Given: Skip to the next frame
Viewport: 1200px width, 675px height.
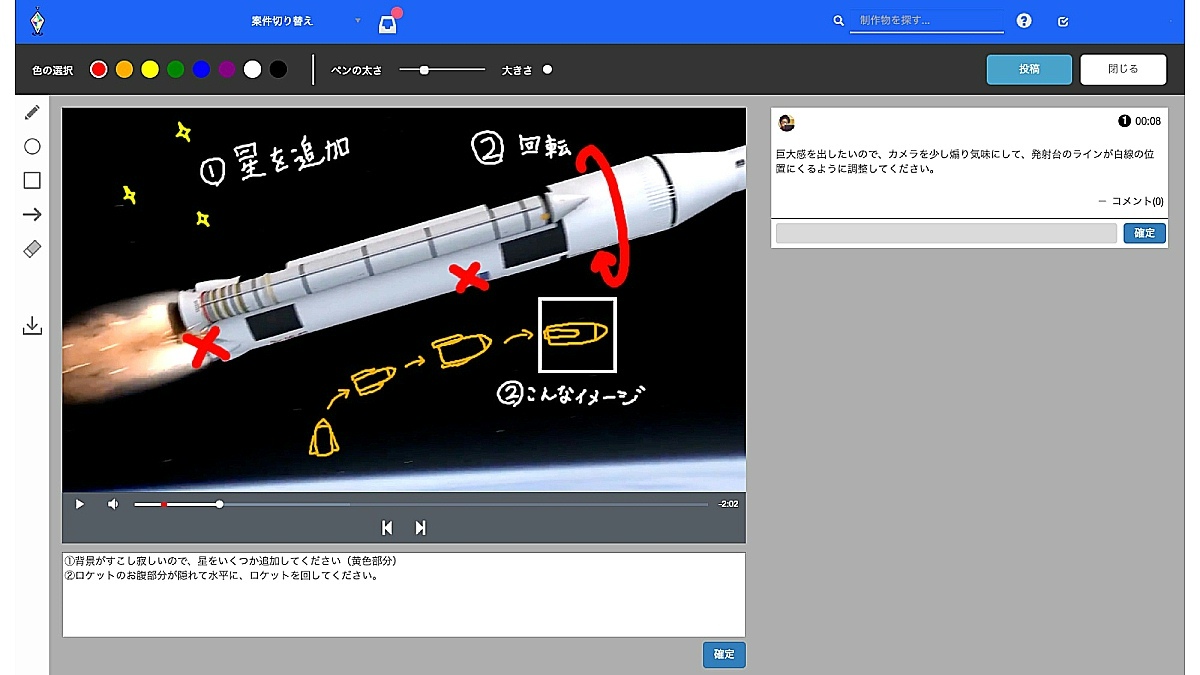Looking at the screenshot, I should tap(421, 528).
